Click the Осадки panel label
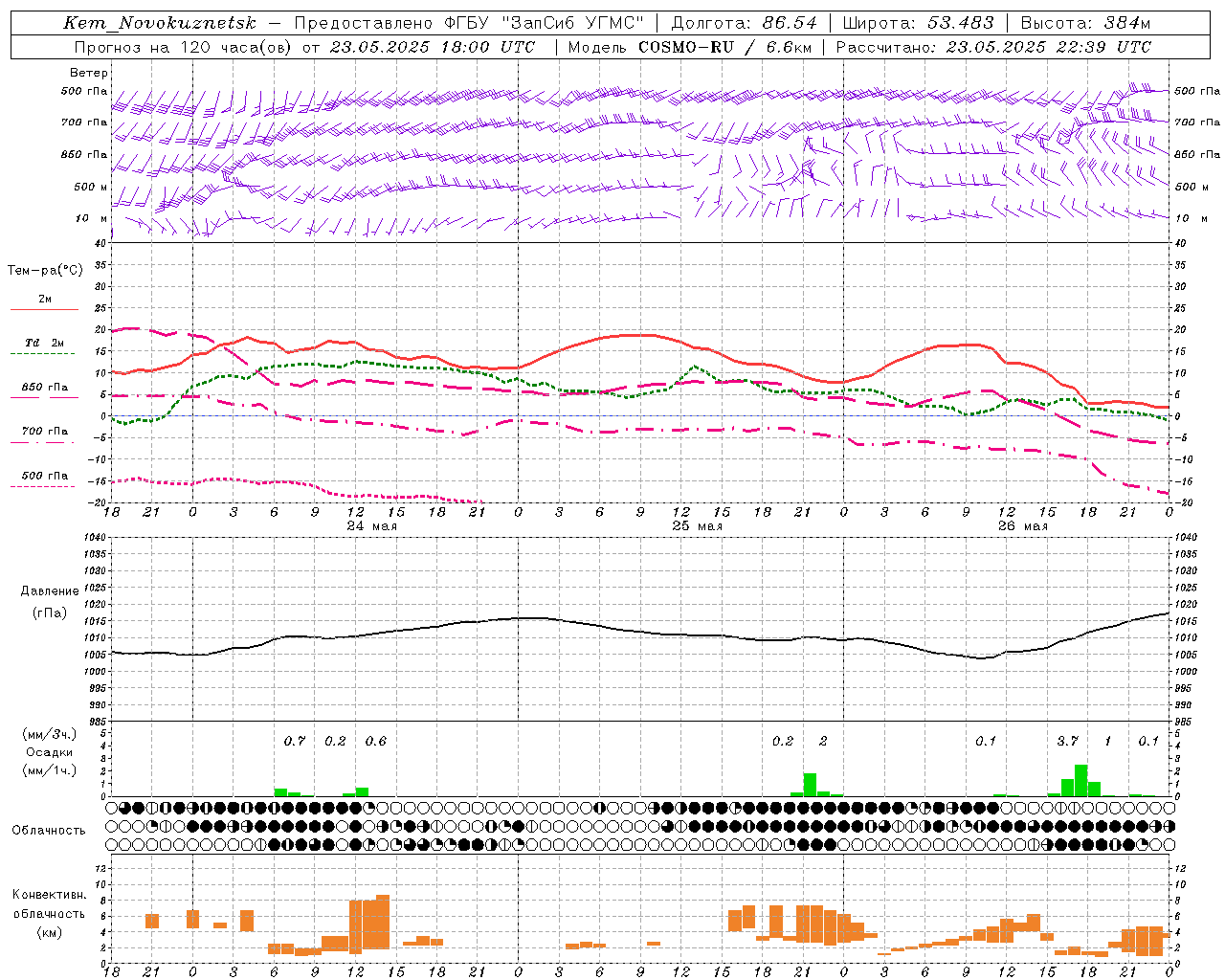This screenshot has height=980, width=1225. (49, 752)
